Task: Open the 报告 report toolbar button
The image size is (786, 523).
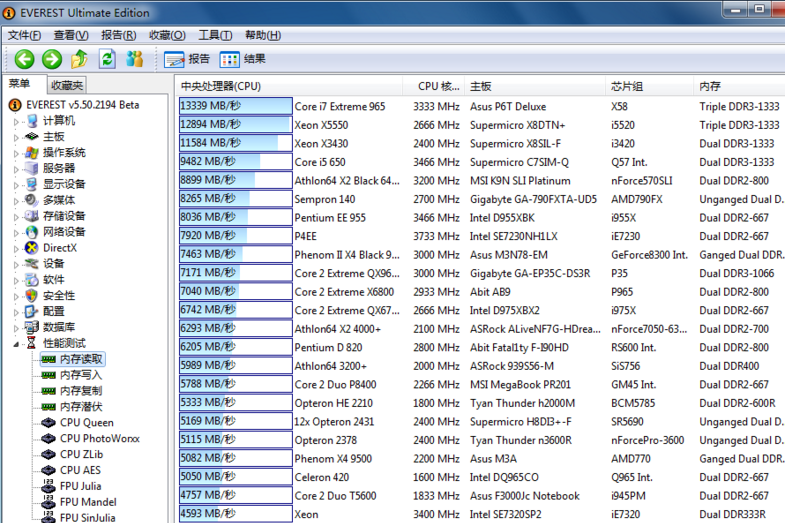Action: (x=187, y=59)
